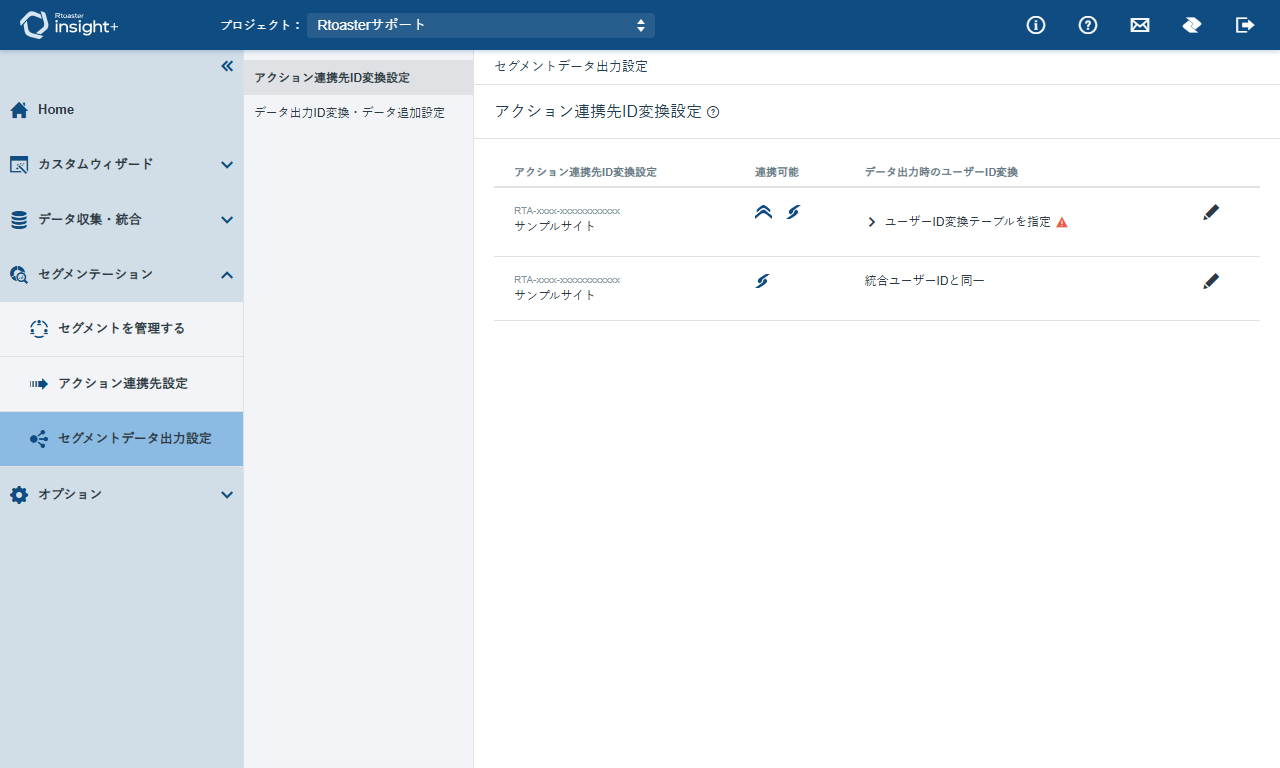
Task: Click the データ収集・統合 database icon
Action: (x=19, y=220)
